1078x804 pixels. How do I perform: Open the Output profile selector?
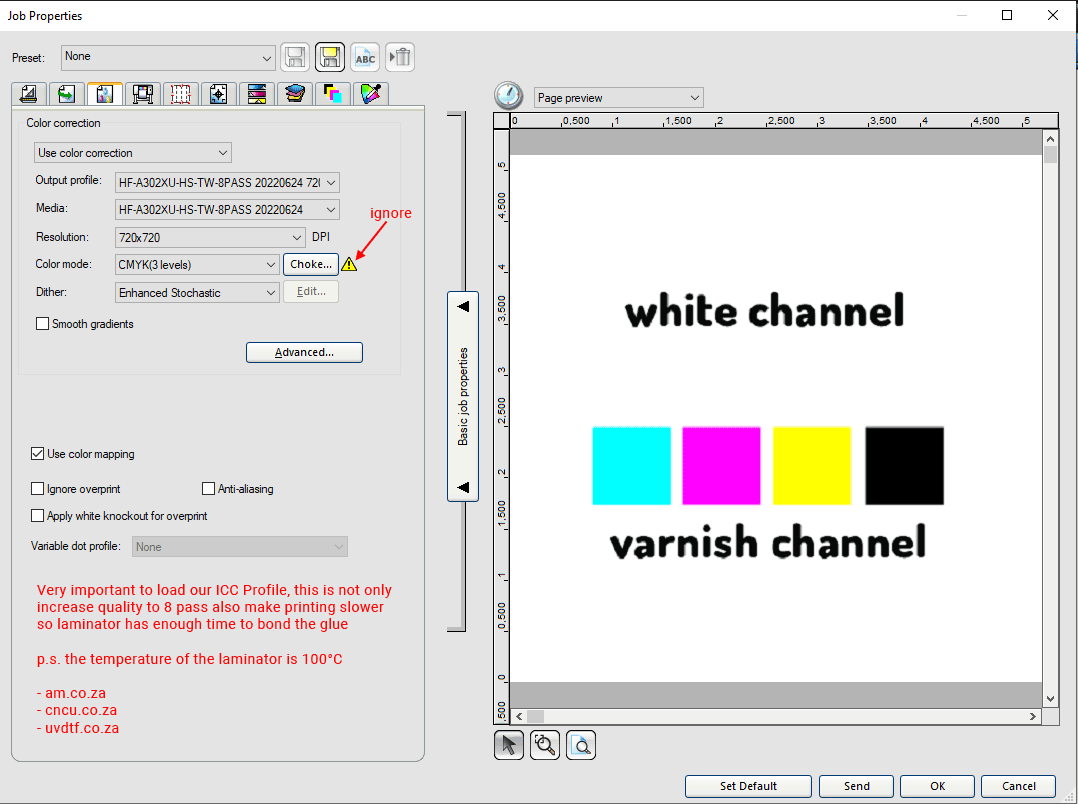point(227,182)
